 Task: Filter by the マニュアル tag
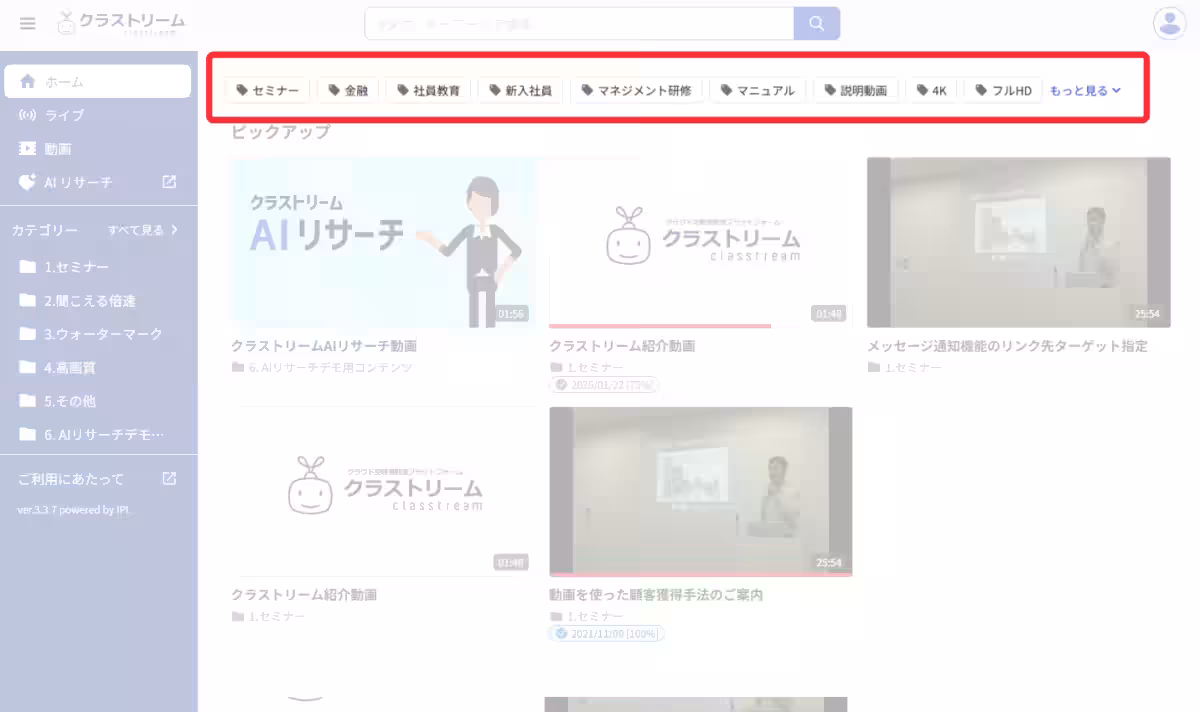[757, 90]
